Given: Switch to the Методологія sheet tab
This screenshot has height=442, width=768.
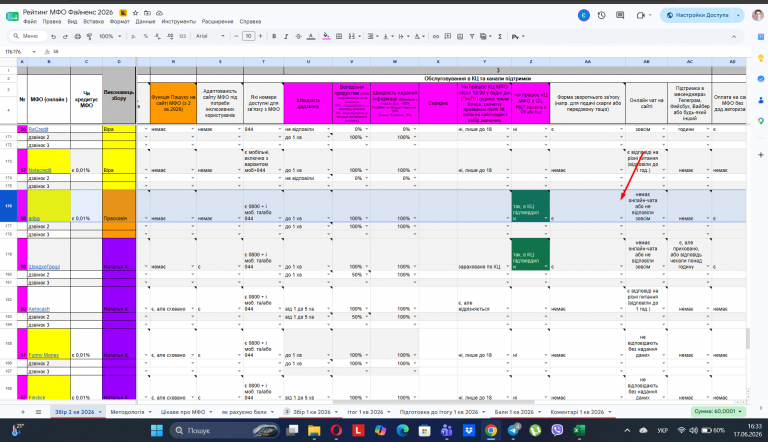Looking at the screenshot, I should coord(127,412).
